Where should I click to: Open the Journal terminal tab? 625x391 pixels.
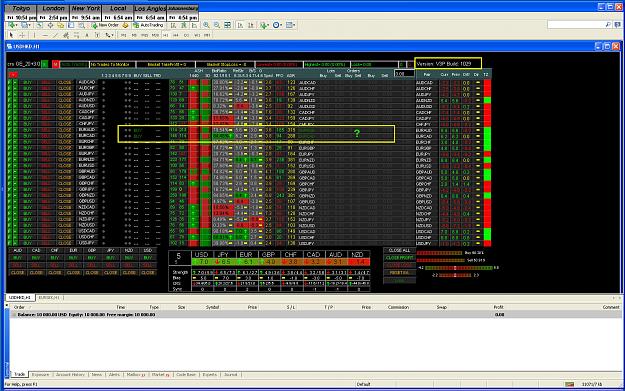(230, 375)
